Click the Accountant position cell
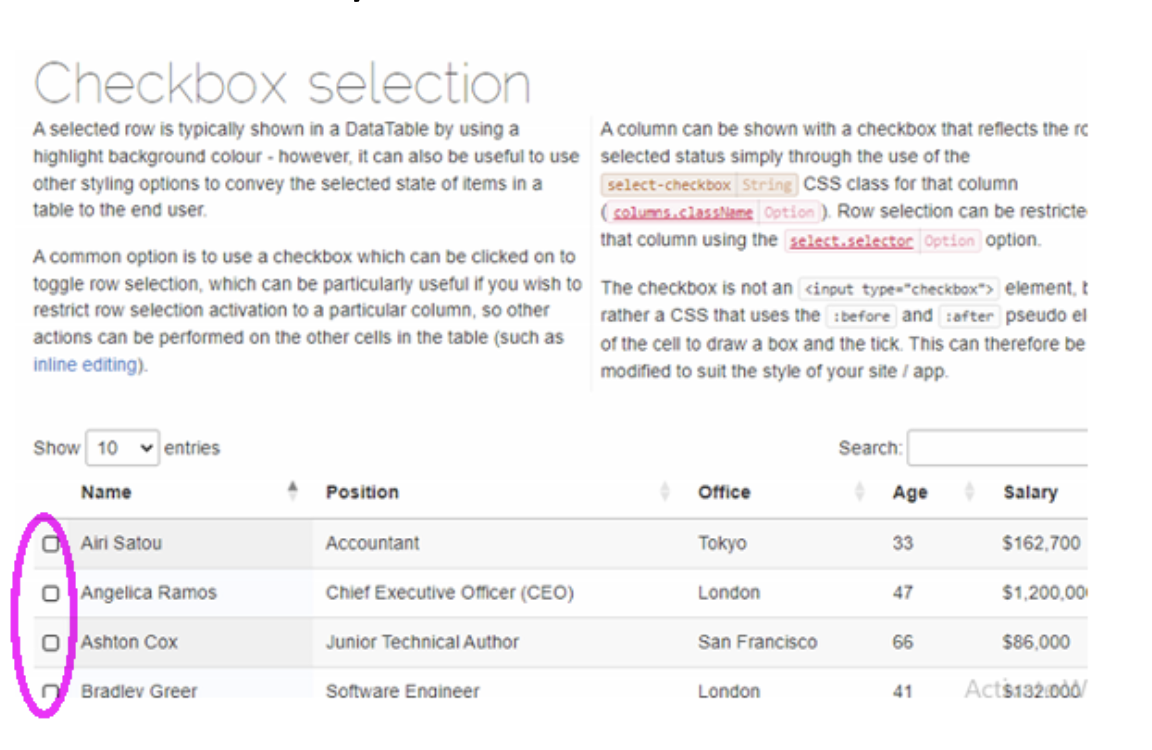Screen dimensions: 1152x750 point(372,544)
